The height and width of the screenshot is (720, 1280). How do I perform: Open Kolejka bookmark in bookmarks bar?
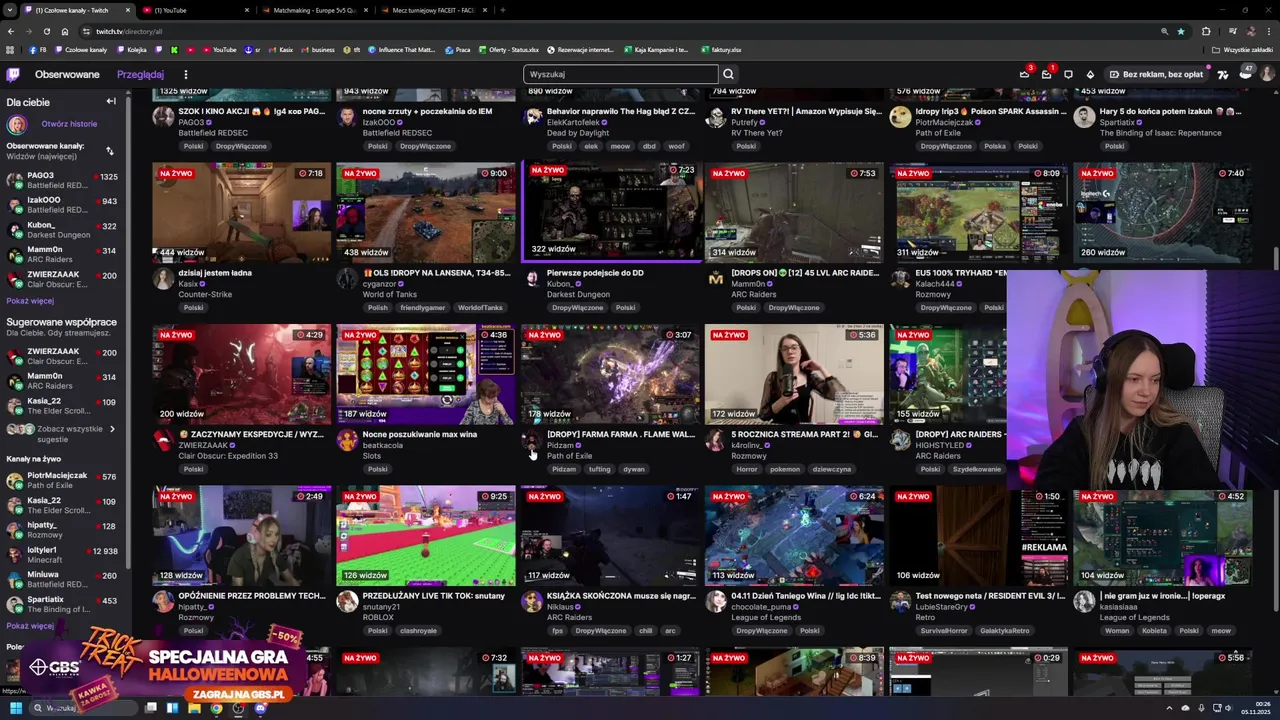tap(132, 49)
